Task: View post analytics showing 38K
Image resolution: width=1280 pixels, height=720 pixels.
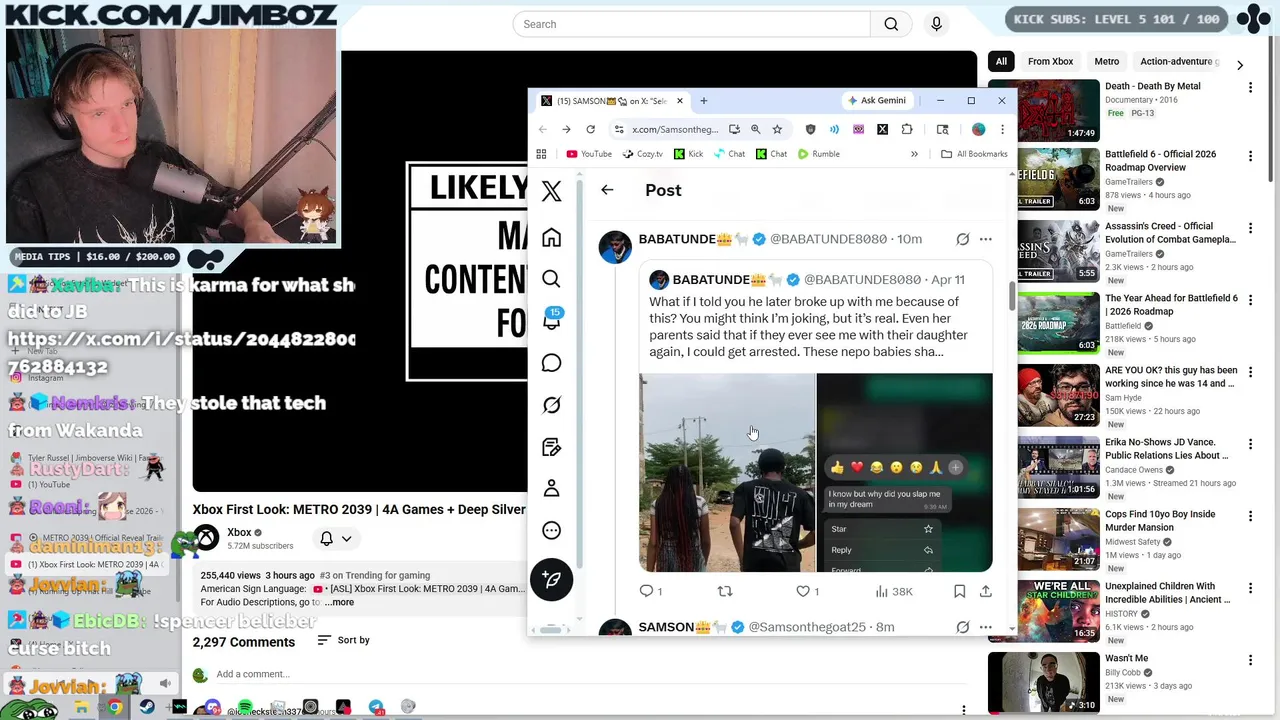Action: [x=894, y=591]
